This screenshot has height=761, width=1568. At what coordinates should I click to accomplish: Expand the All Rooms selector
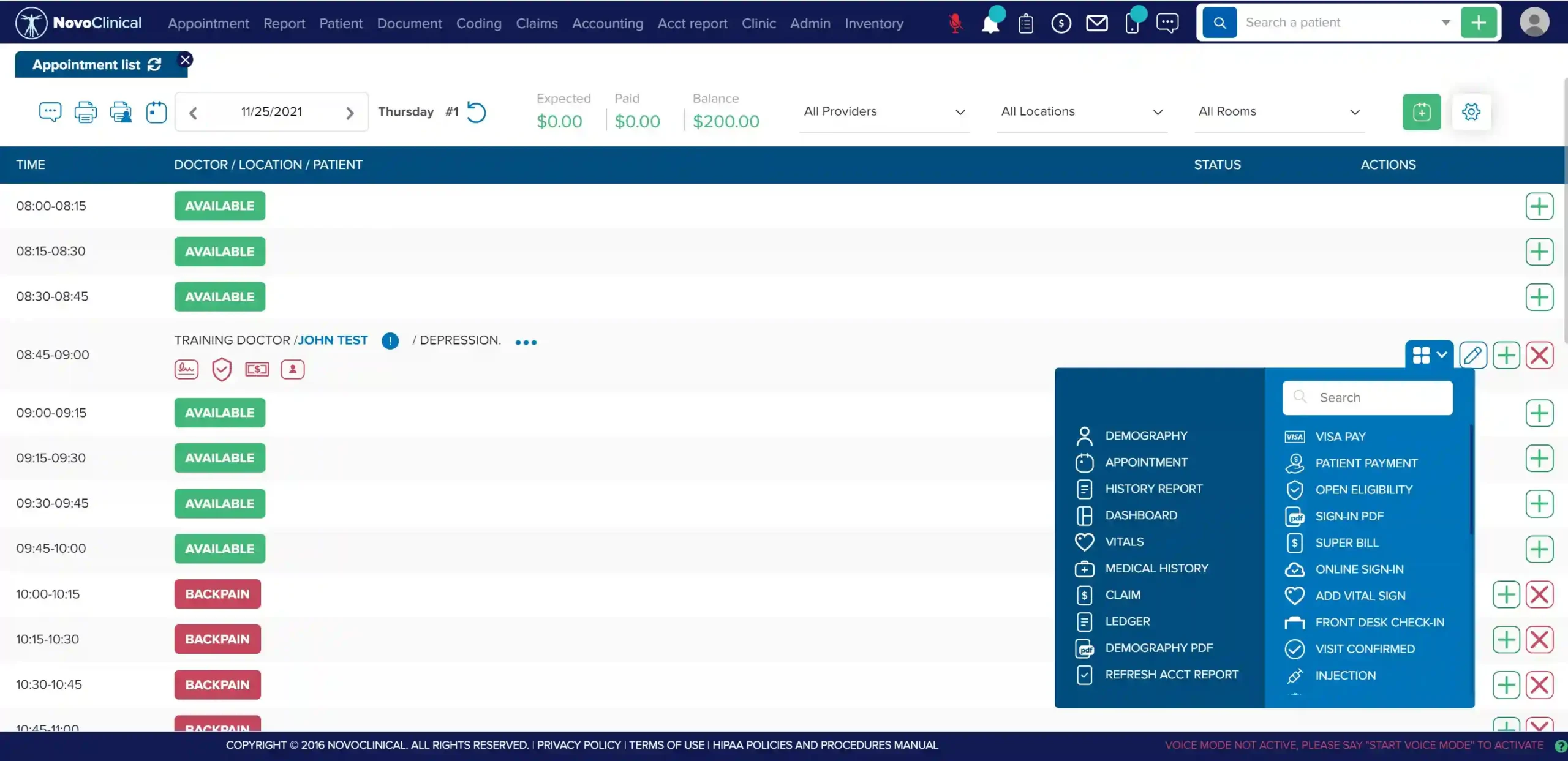(1280, 111)
